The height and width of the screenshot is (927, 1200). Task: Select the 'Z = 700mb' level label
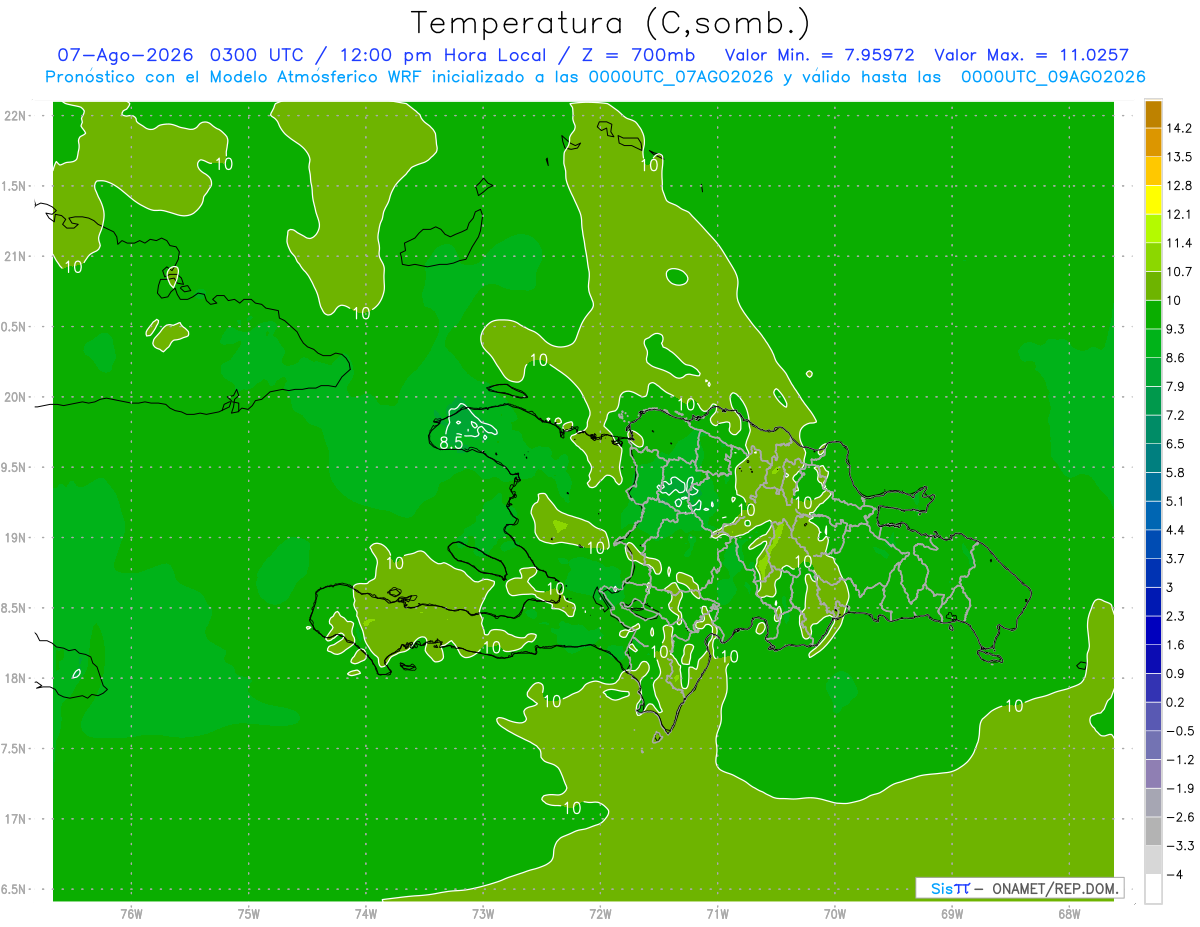(636, 55)
